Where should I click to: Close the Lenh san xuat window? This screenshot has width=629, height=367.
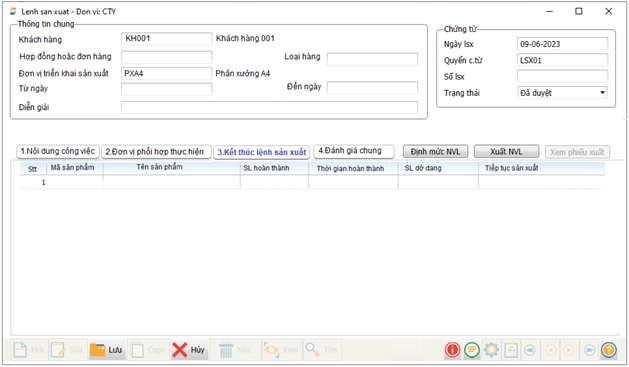(609, 11)
